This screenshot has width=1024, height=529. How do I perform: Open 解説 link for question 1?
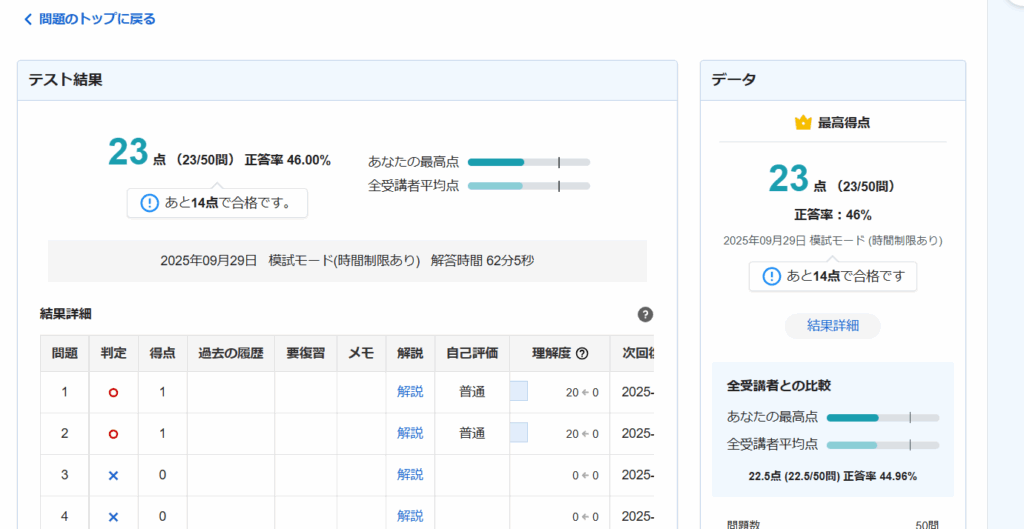point(410,392)
